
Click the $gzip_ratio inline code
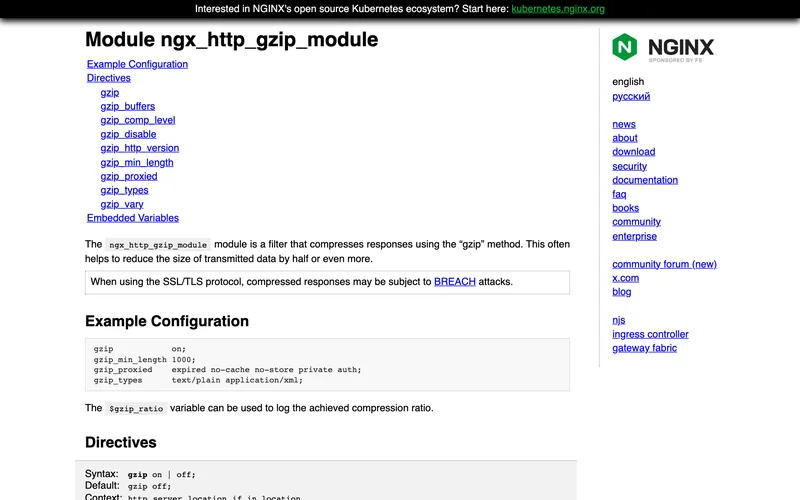tap(136, 409)
